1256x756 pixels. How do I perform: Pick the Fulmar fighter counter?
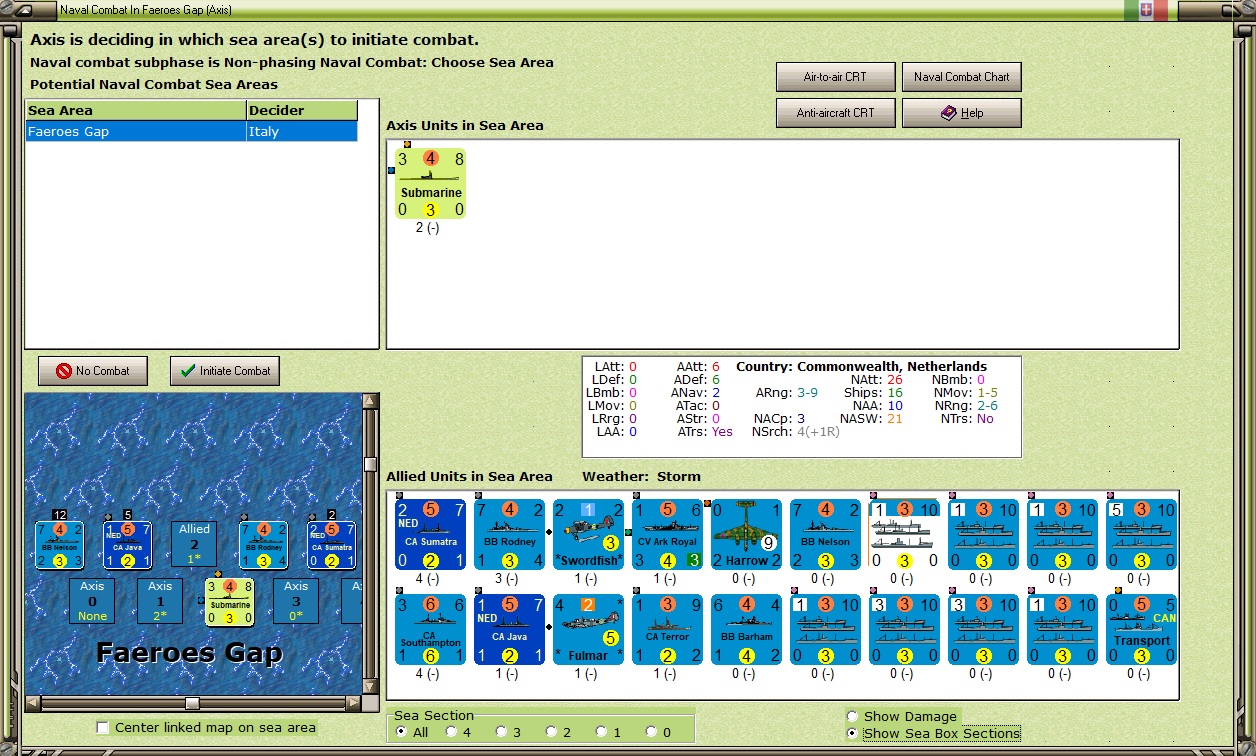point(589,630)
